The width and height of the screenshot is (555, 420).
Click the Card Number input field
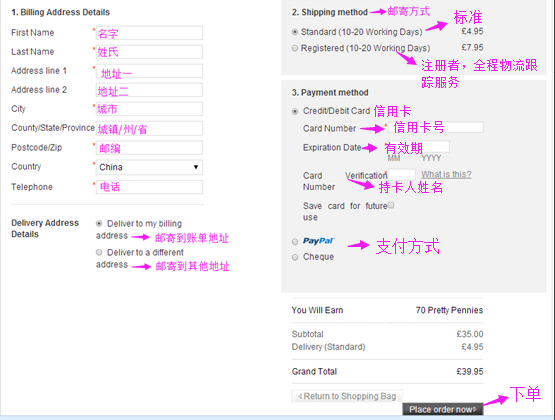tap(435, 127)
